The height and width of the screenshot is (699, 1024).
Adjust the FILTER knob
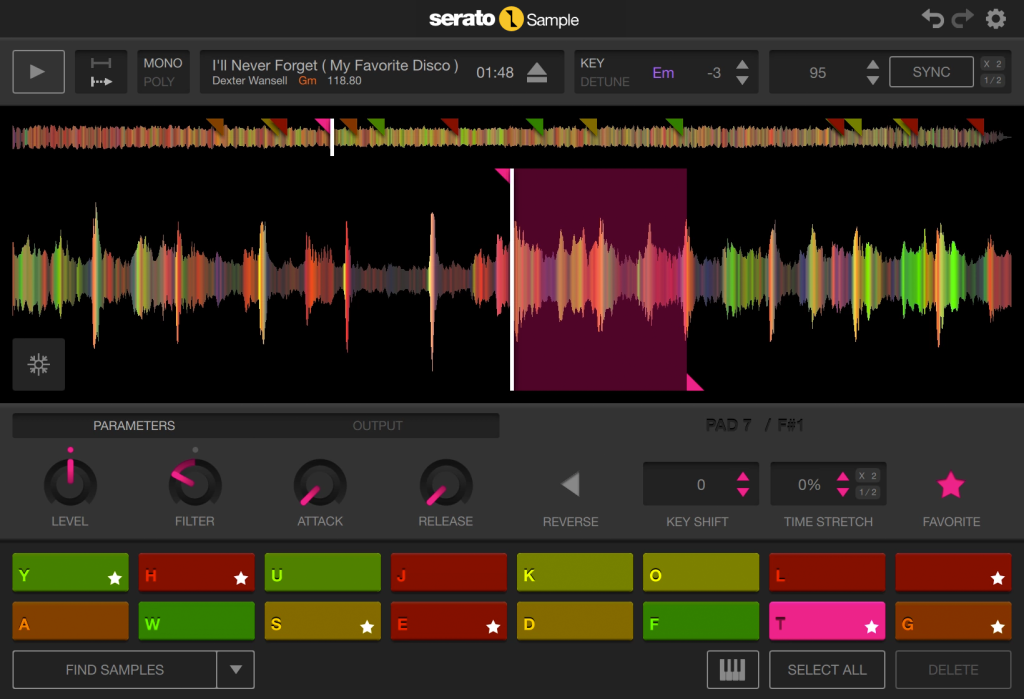195,483
